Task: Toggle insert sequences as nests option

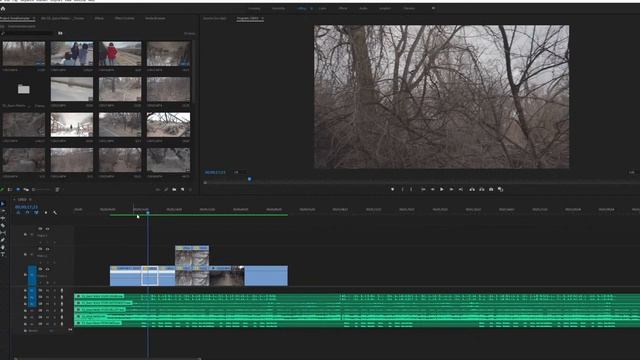Action: [18, 213]
